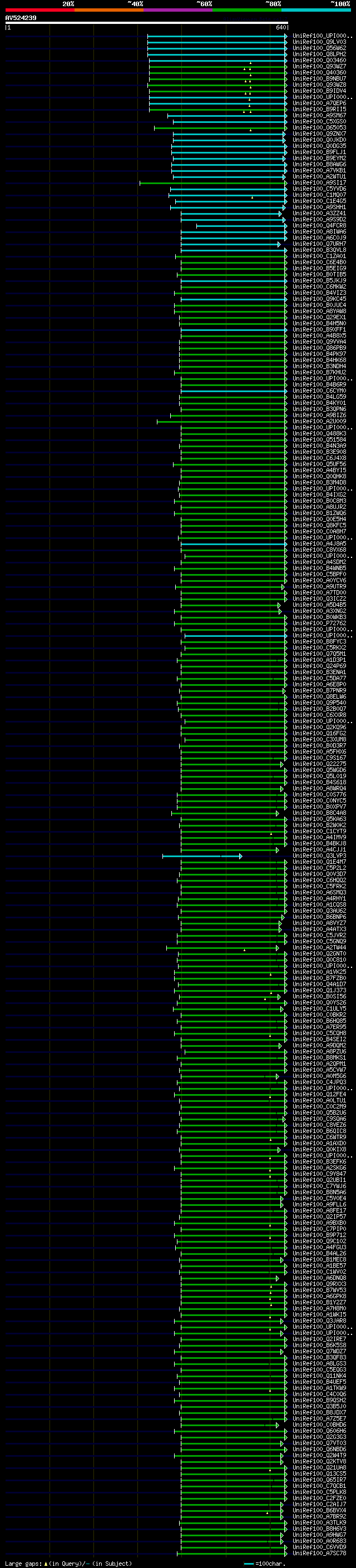
Task: Select the UniRef100_Q1E4M7 label
Action: [x=319, y=862]
